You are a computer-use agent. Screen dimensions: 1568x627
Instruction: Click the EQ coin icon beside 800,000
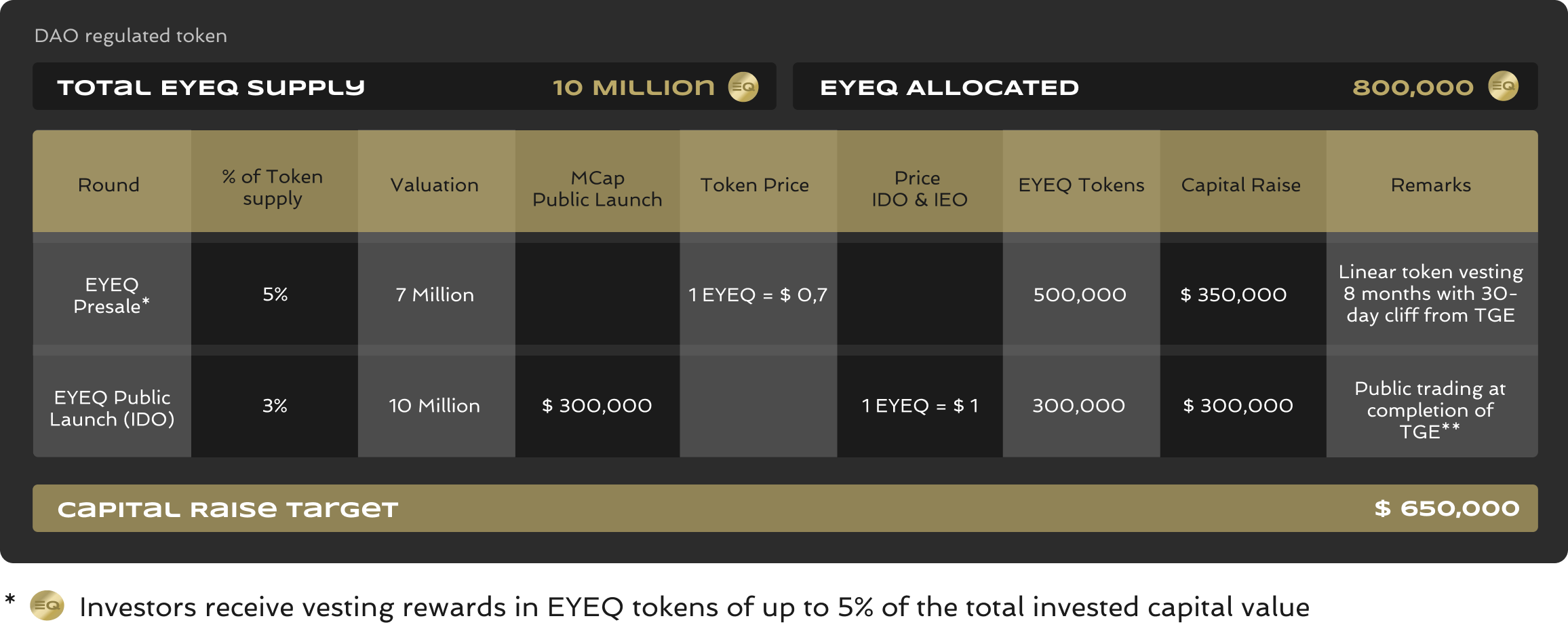coord(1503,86)
